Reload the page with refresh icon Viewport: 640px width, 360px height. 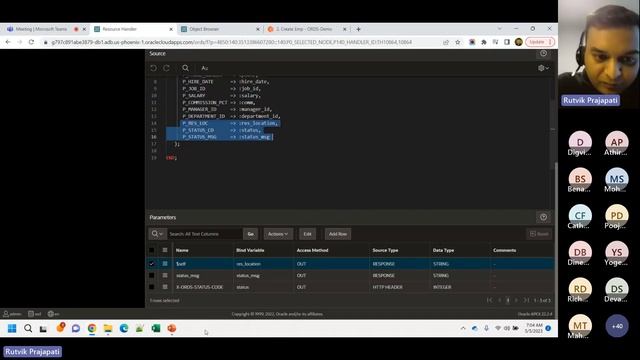[31, 42]
